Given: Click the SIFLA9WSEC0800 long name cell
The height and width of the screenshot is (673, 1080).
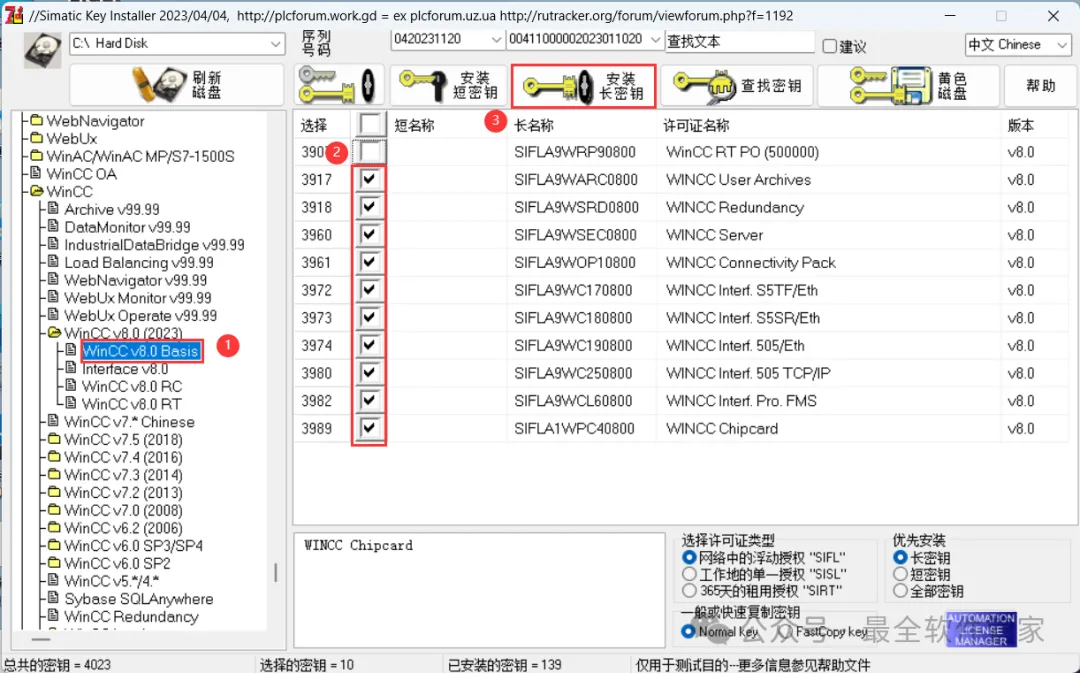Looking at the screenshot, I should click(x=575, y=235).
